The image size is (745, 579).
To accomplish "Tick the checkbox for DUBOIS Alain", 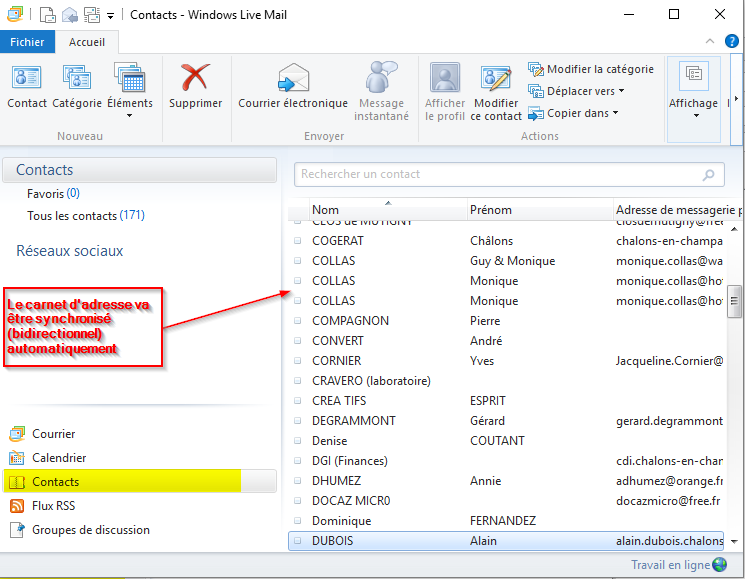I will (x=297, y=541).
